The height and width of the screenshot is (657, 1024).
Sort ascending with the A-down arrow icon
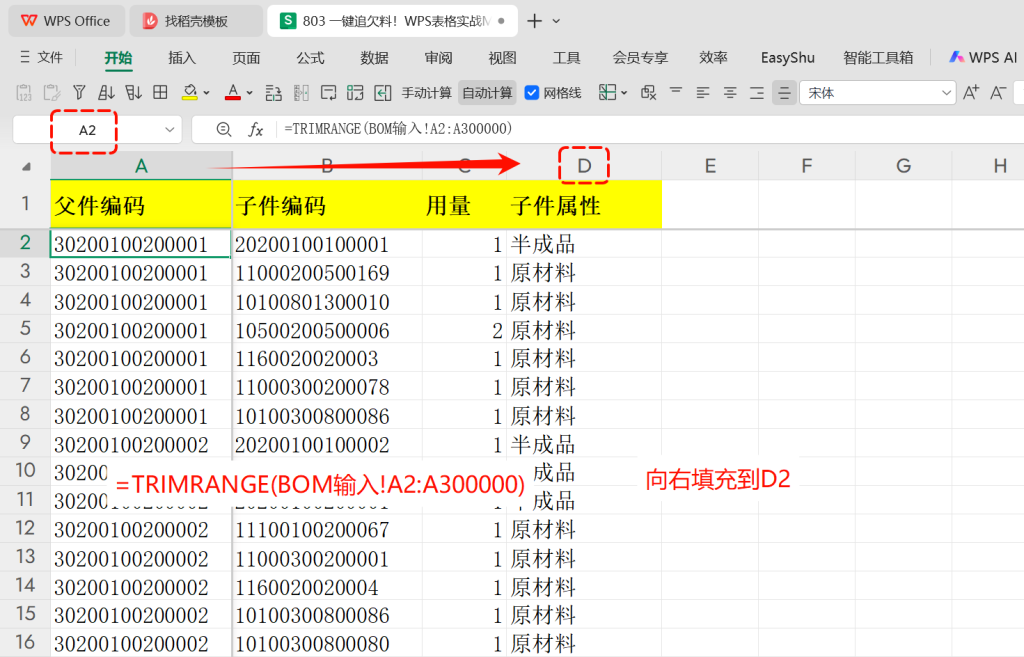coord(106,93)
